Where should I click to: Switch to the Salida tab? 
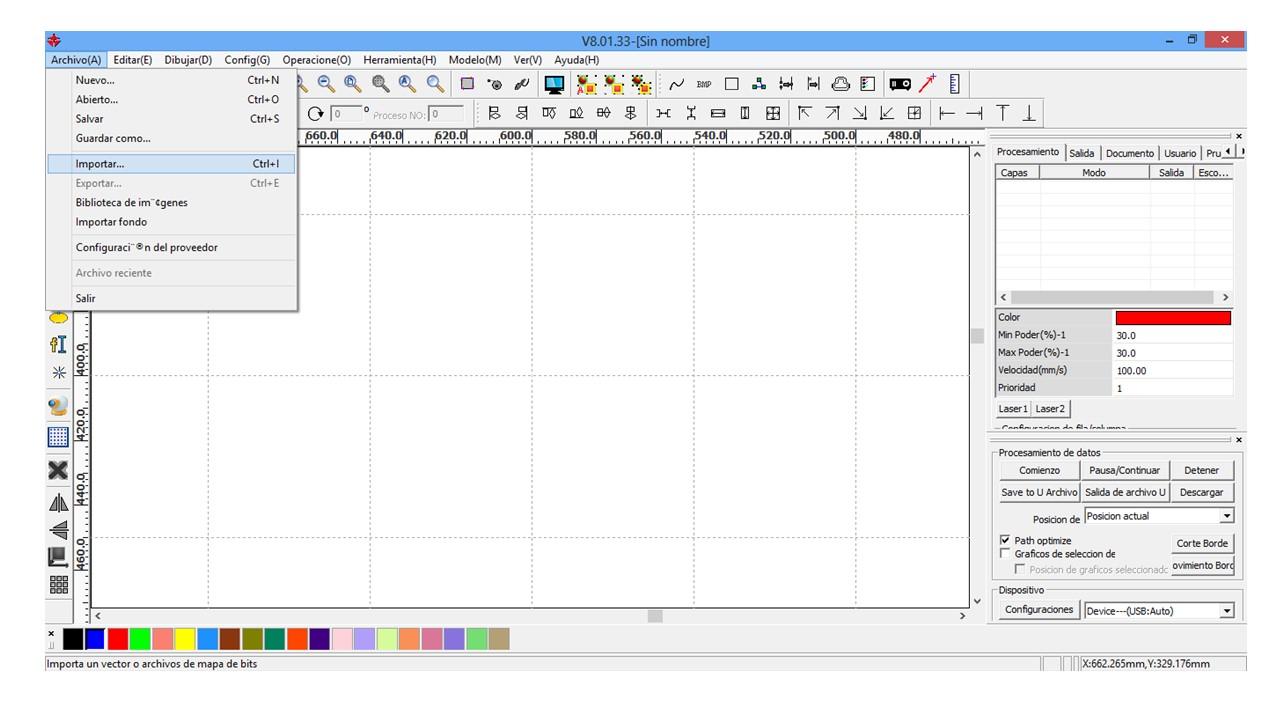(1082, 153)
